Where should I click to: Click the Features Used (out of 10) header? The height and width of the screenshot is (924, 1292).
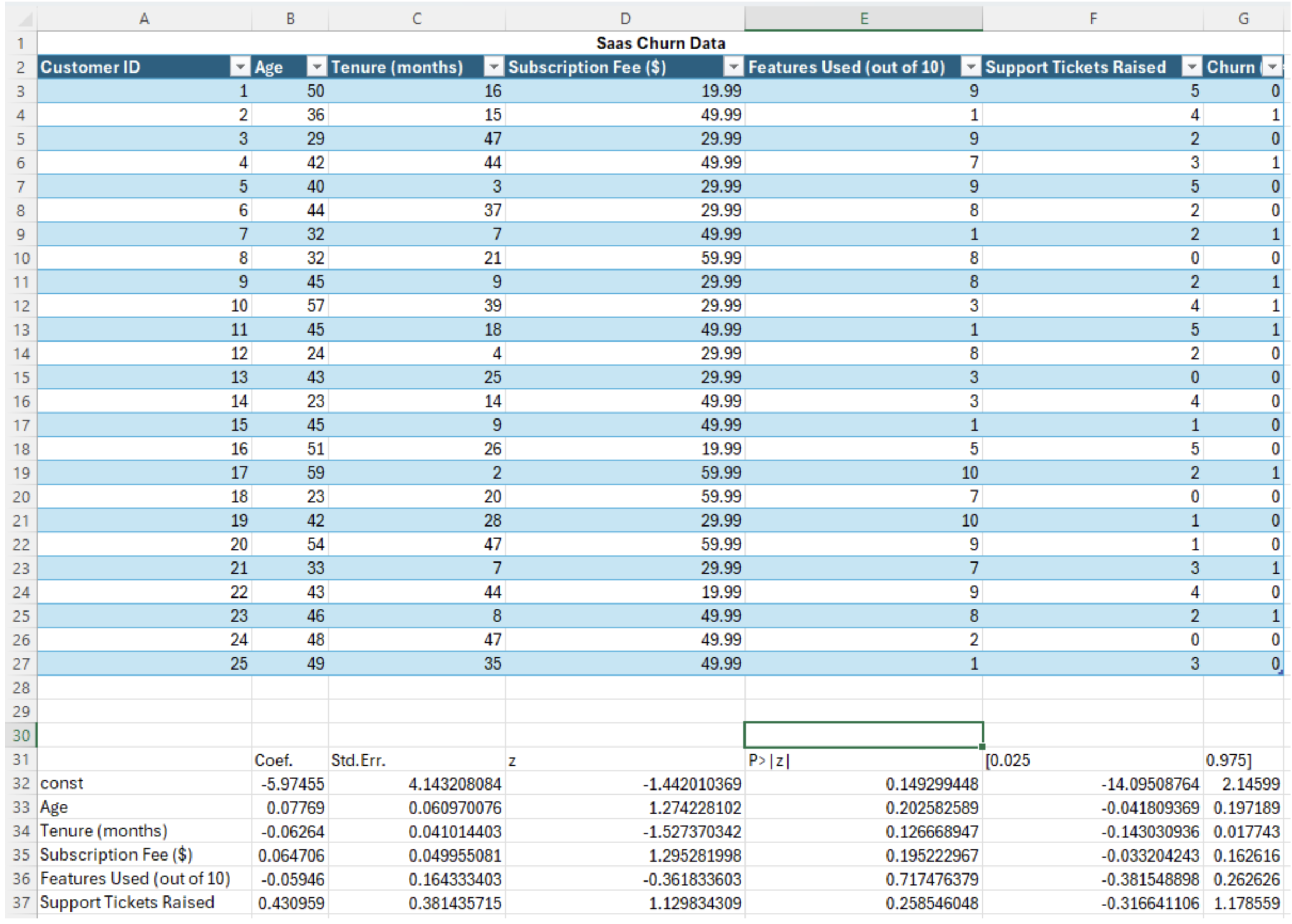point(864,67)
